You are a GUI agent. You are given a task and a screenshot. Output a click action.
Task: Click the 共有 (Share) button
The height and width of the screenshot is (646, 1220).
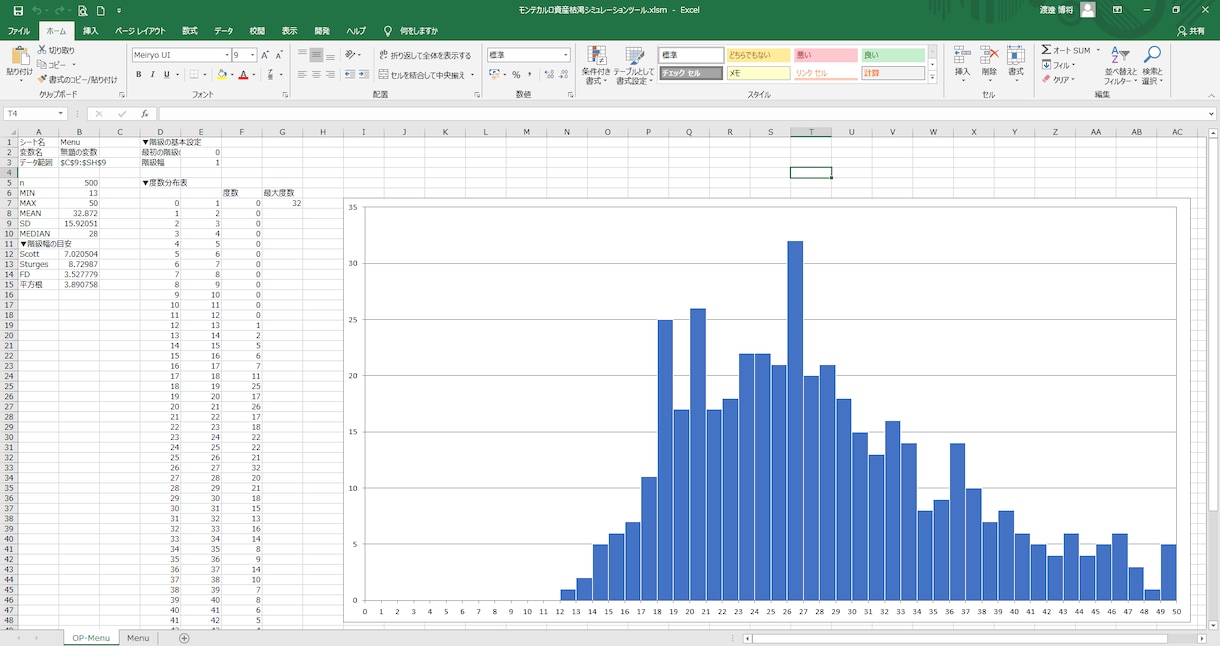(x=1191, y=31)
